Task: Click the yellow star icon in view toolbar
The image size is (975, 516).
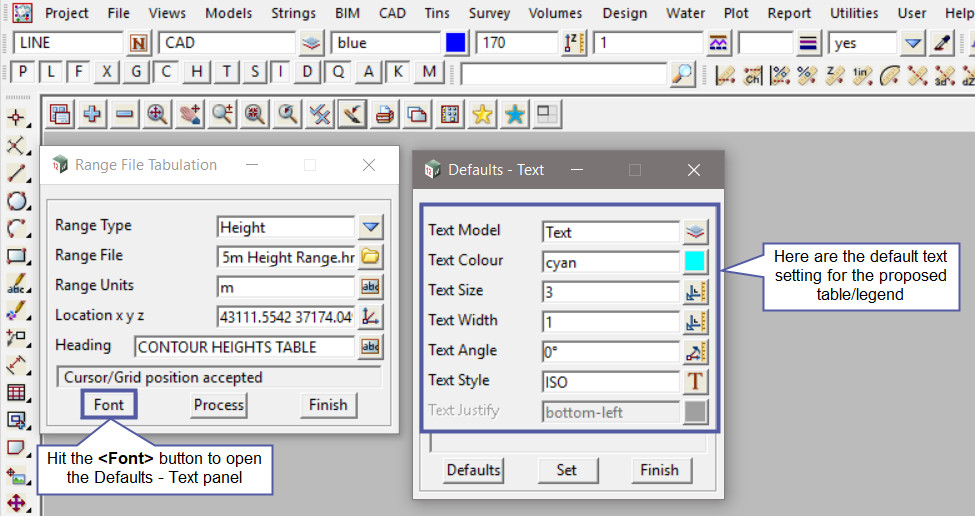Action: [x=482, y=114]
